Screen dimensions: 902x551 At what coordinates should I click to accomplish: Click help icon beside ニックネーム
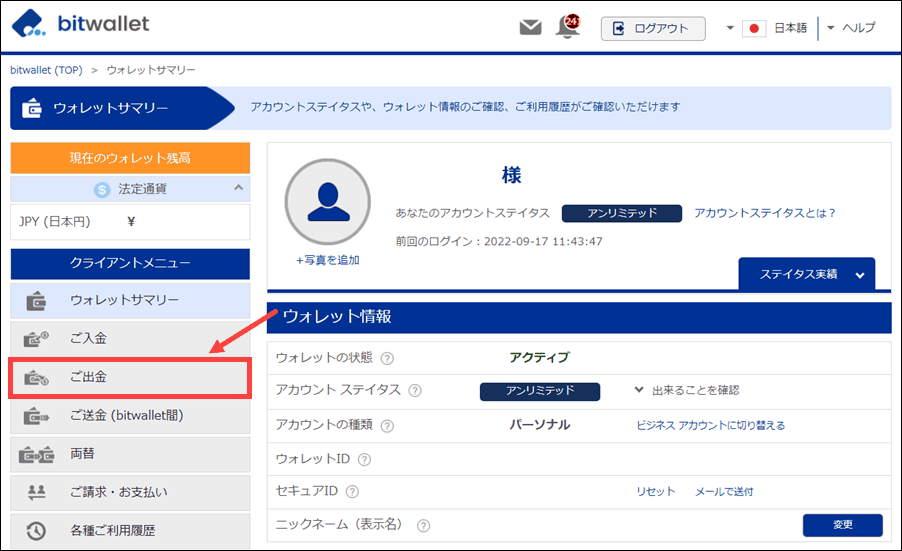423,526
